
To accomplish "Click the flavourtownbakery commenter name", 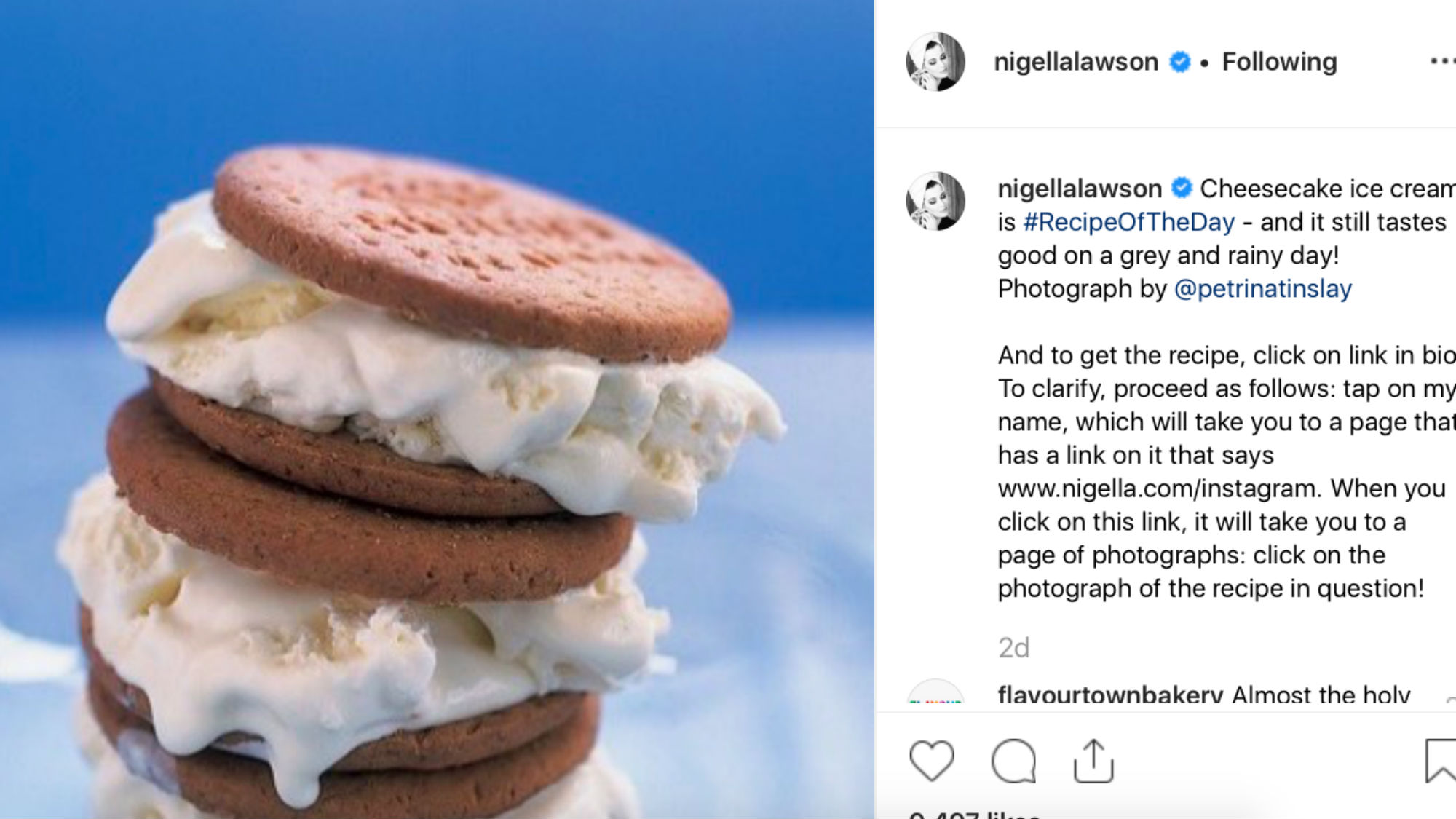I will pos(1110,694).
